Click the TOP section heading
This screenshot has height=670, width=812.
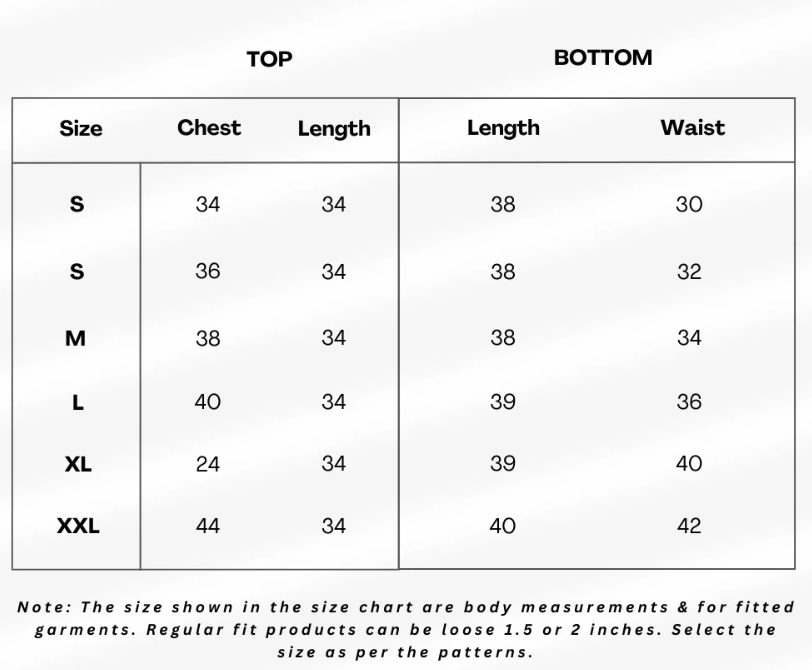click(269, 59)
